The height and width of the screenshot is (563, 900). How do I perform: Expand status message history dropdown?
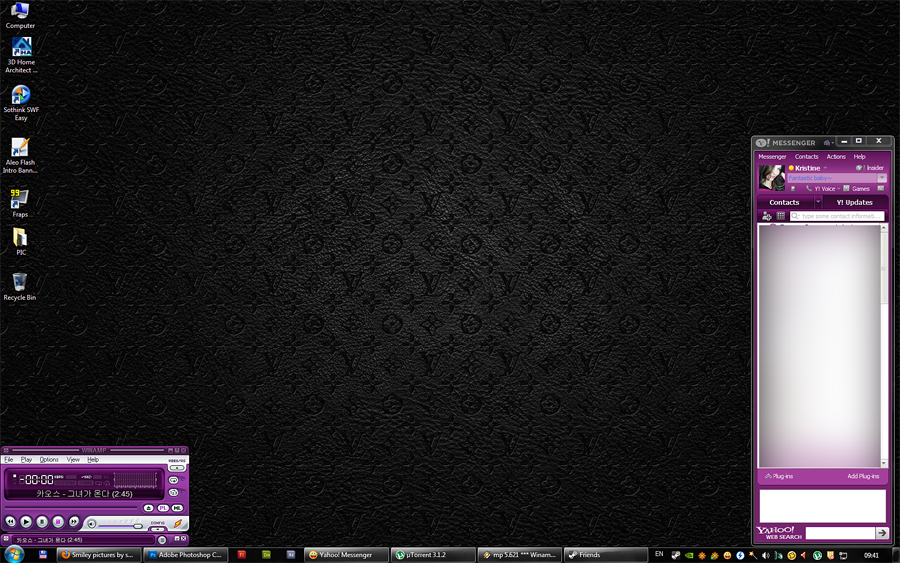[x=882, y=178]
